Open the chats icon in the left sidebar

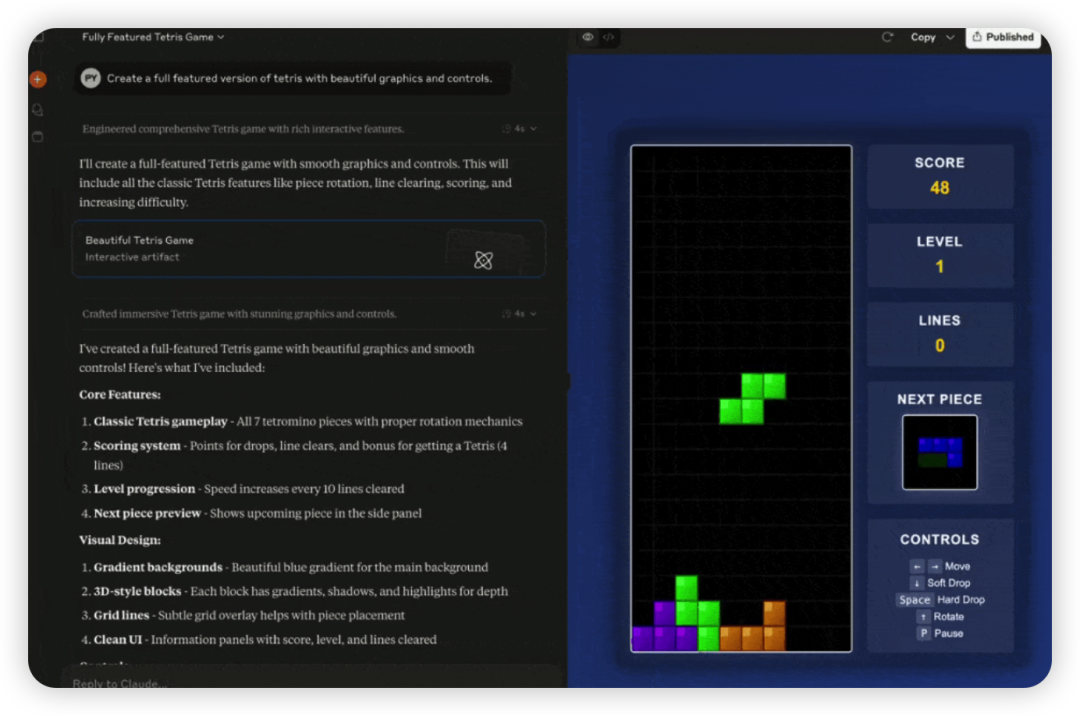38,109
